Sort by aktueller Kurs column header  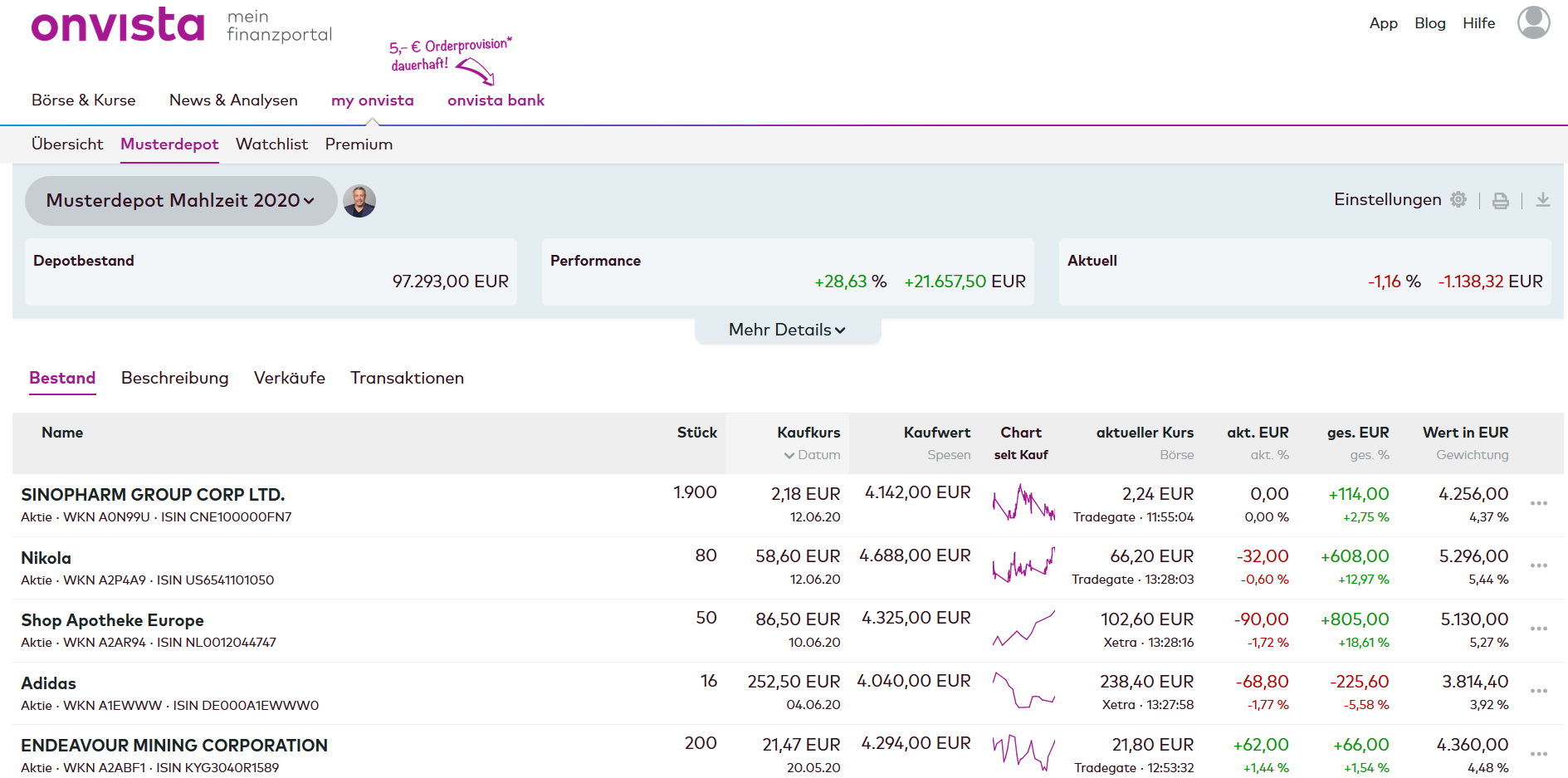coord(1145,433)
